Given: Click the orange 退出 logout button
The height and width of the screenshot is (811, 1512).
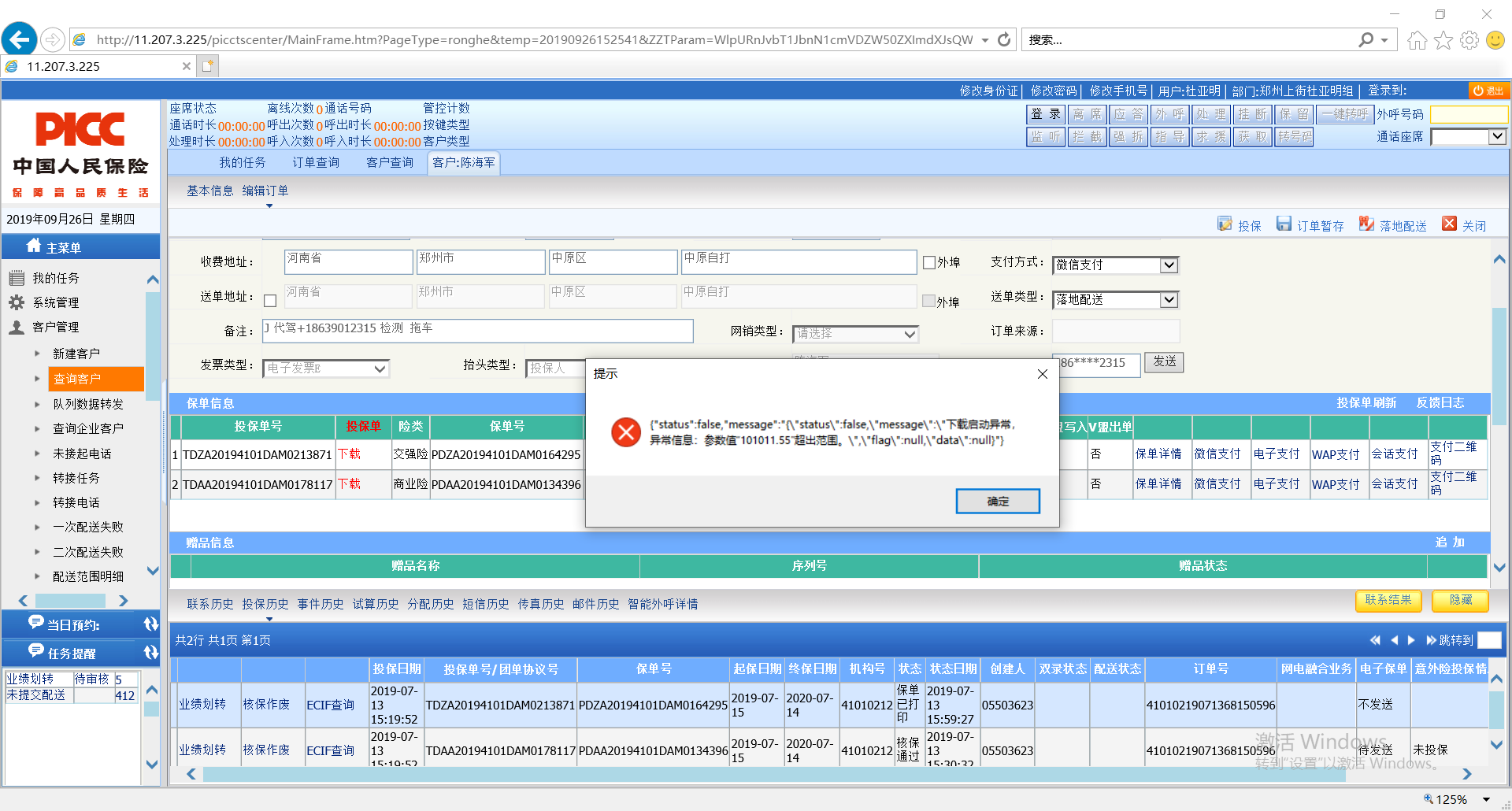Looking at the screenshot, I should click(x=1488, y=91).
